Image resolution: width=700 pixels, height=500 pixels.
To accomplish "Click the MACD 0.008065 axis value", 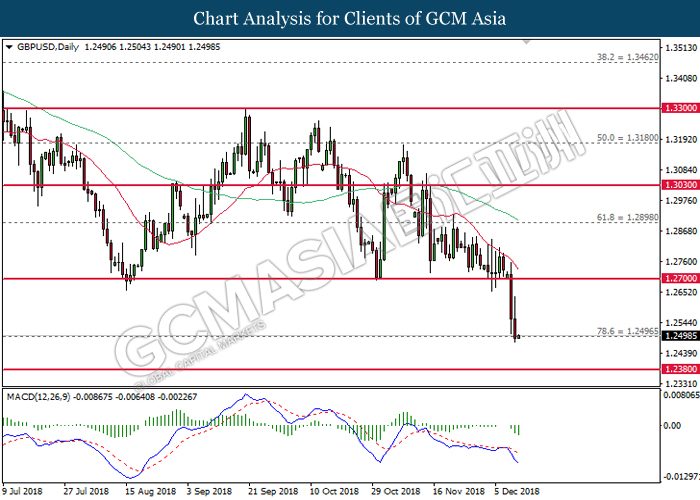I will pyautogui.click(x=681, y=395).
